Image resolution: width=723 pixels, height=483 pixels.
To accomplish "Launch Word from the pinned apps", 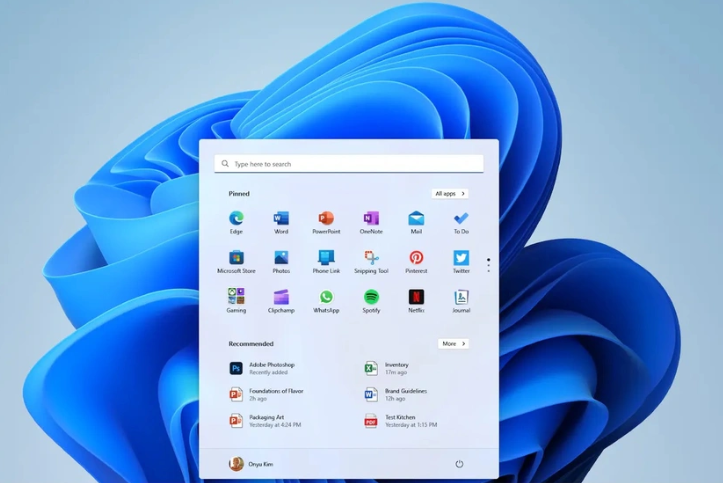I will point(281,219).
